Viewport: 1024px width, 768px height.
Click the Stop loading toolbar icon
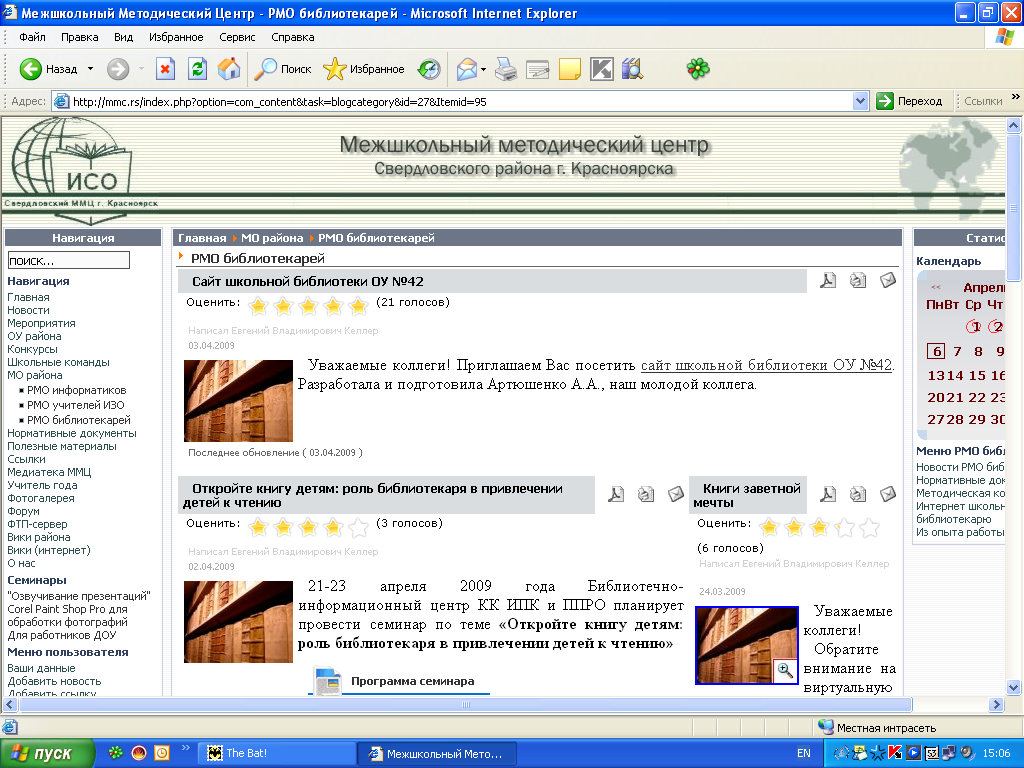166,69
